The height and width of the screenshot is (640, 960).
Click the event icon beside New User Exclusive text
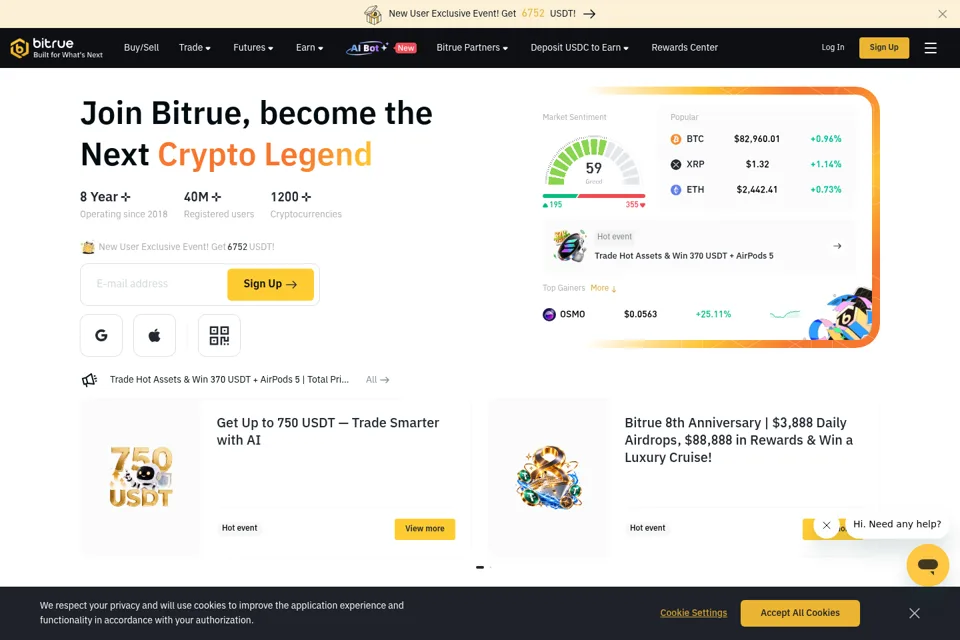[x=88, y=247]
